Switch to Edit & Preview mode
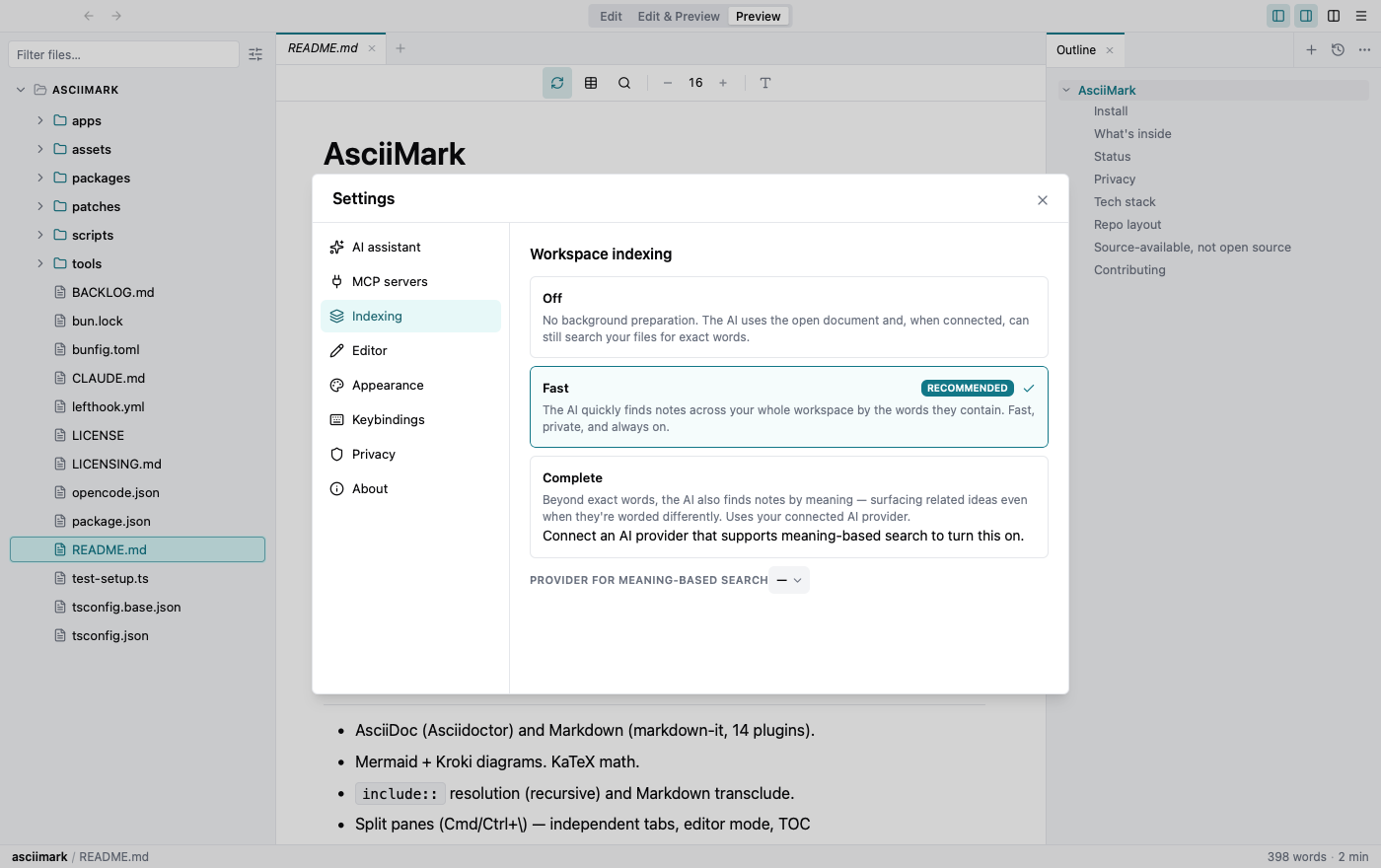The height and width of the screenshot is (868, 1381). click(x=679, y=16)
